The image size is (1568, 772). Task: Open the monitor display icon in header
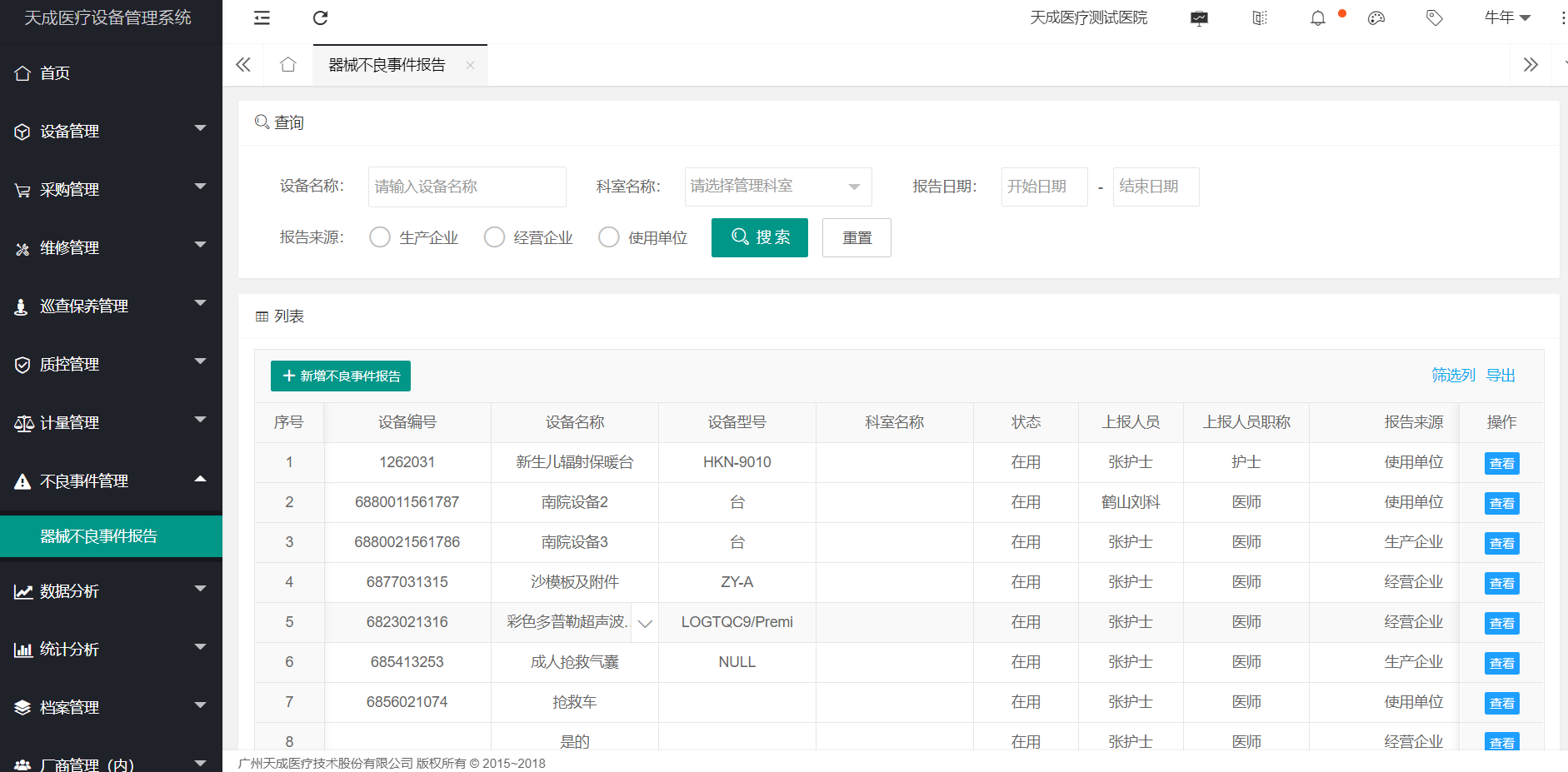(1200, 18)
